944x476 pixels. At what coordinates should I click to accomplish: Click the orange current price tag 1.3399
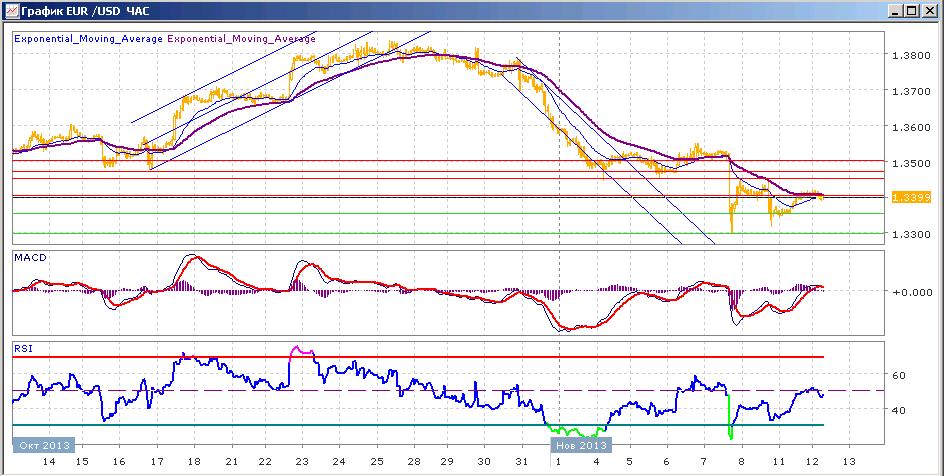pyautogui.click(x=910, y=197)
